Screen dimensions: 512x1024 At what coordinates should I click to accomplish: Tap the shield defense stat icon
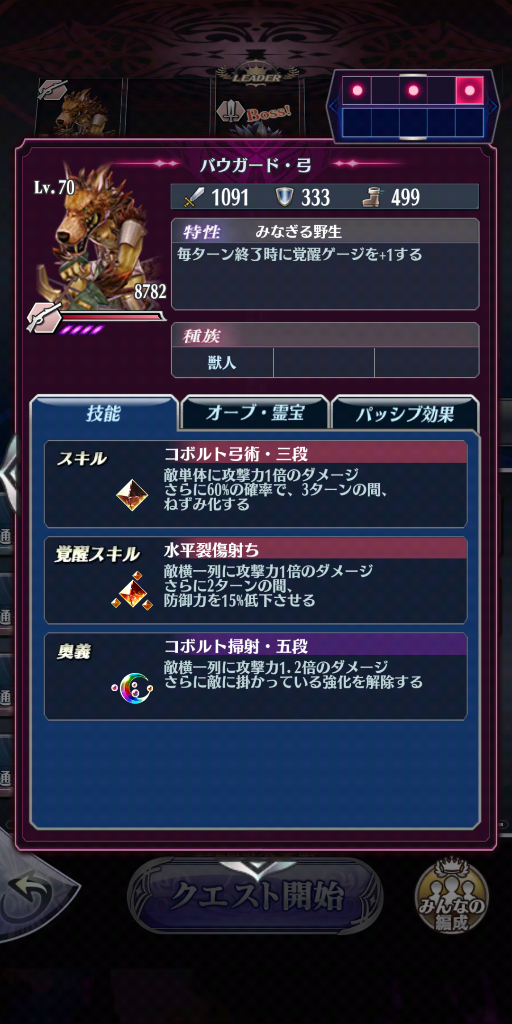(x=283, y=197)
